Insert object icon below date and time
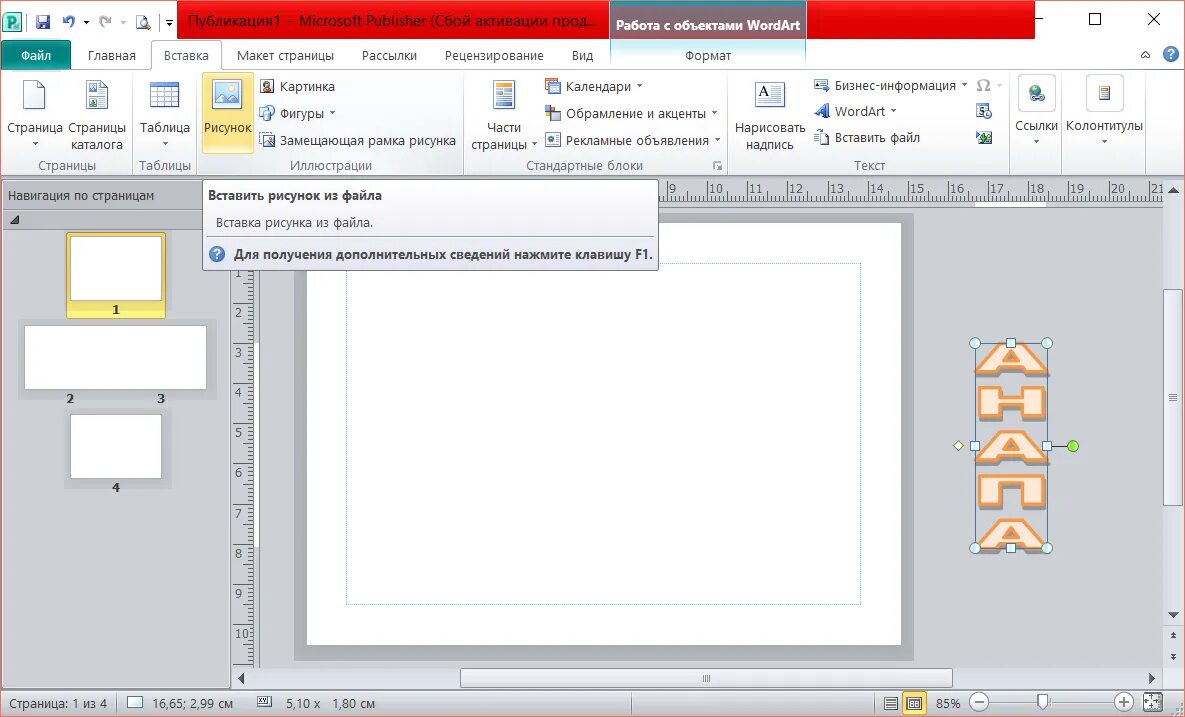Image resolution: width=1185 pixels, height=717 pixels. (983, 138)
